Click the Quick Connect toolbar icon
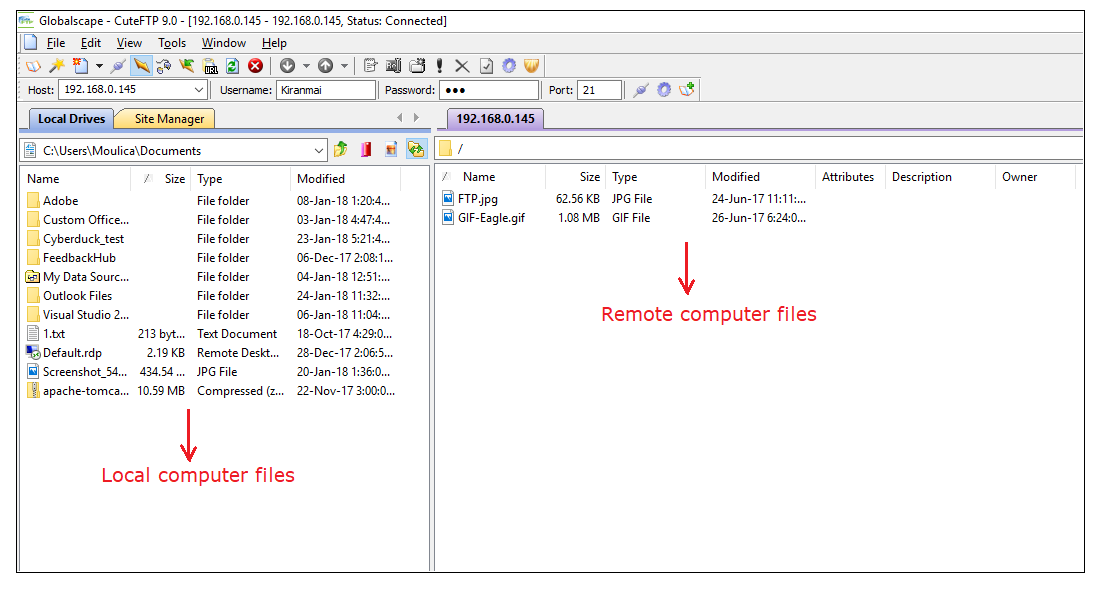Screen dimensions: 1103x590 click(164, 66)
